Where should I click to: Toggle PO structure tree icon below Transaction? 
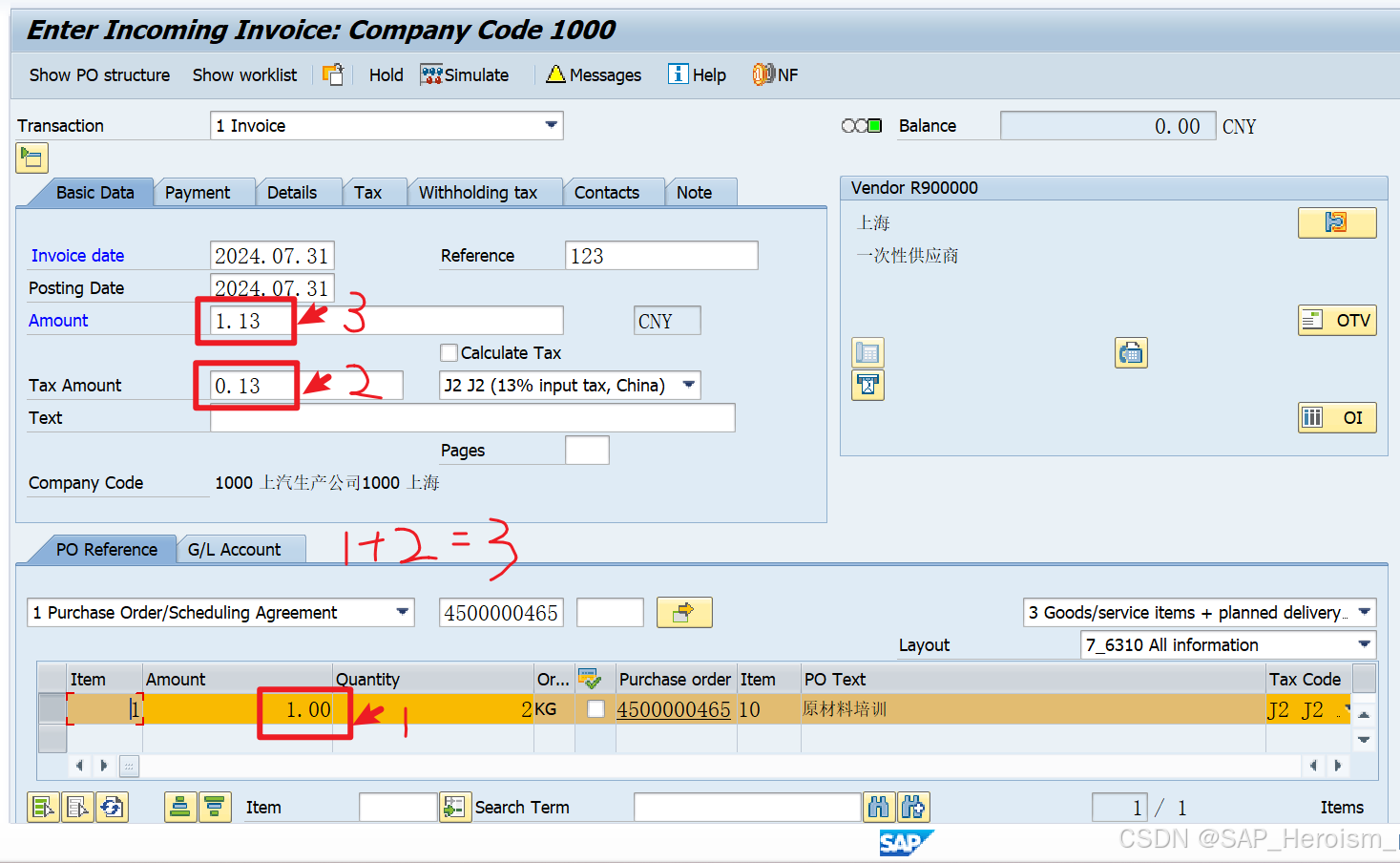coord(31,158)
